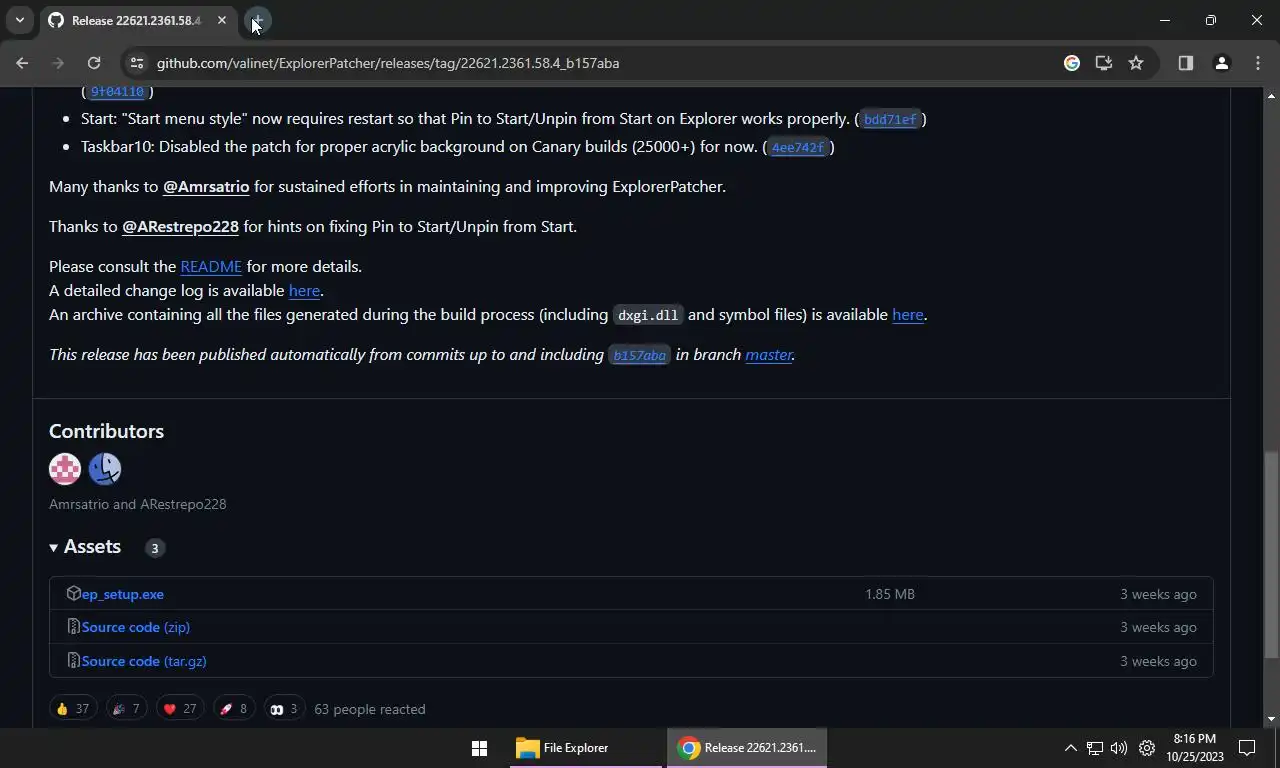Viewport: 1280px width, 768px height.
Task: Reload the current page
Action: (94, 63)
